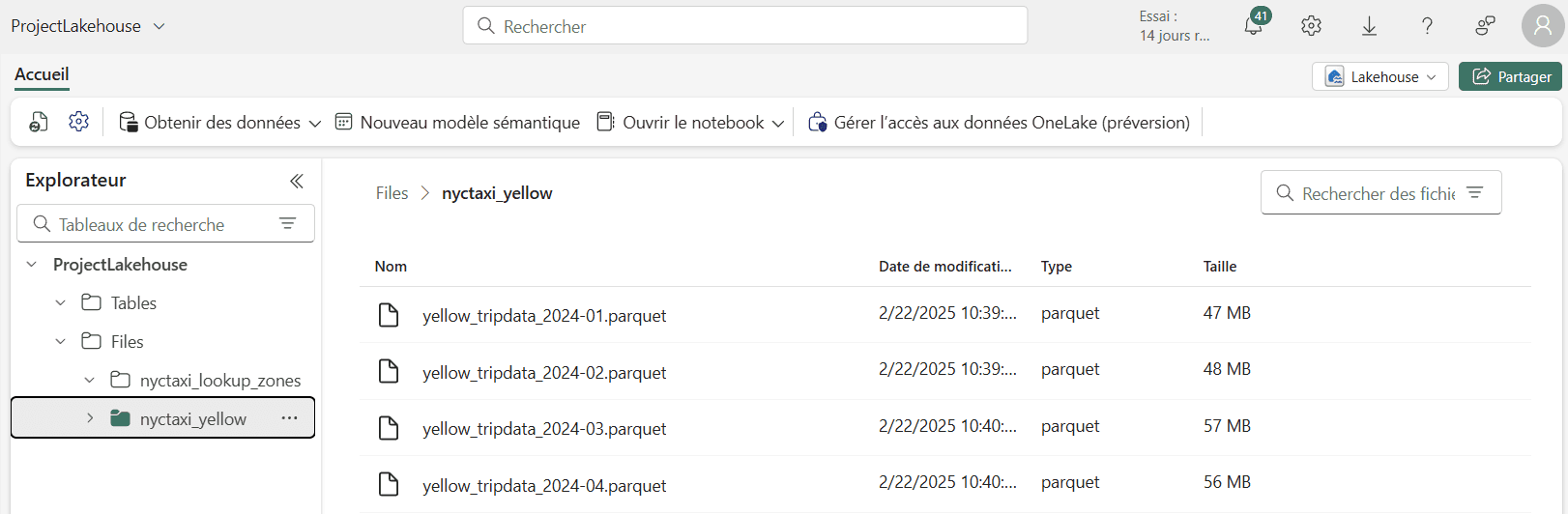Viewport: 1568px width, 514px height.
Task: Click filter icon in file search box
Action: (x=1474, y=192)
